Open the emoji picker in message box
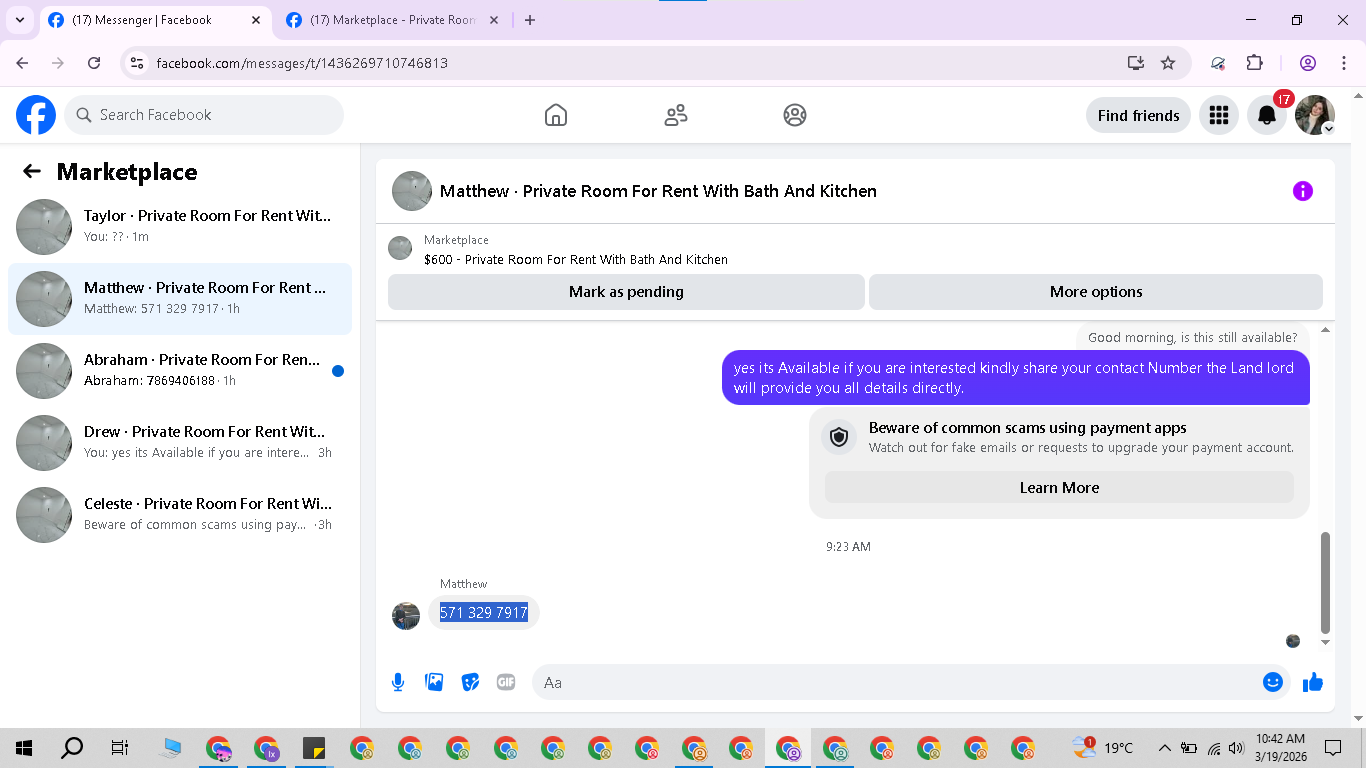 pos(1273,682)
